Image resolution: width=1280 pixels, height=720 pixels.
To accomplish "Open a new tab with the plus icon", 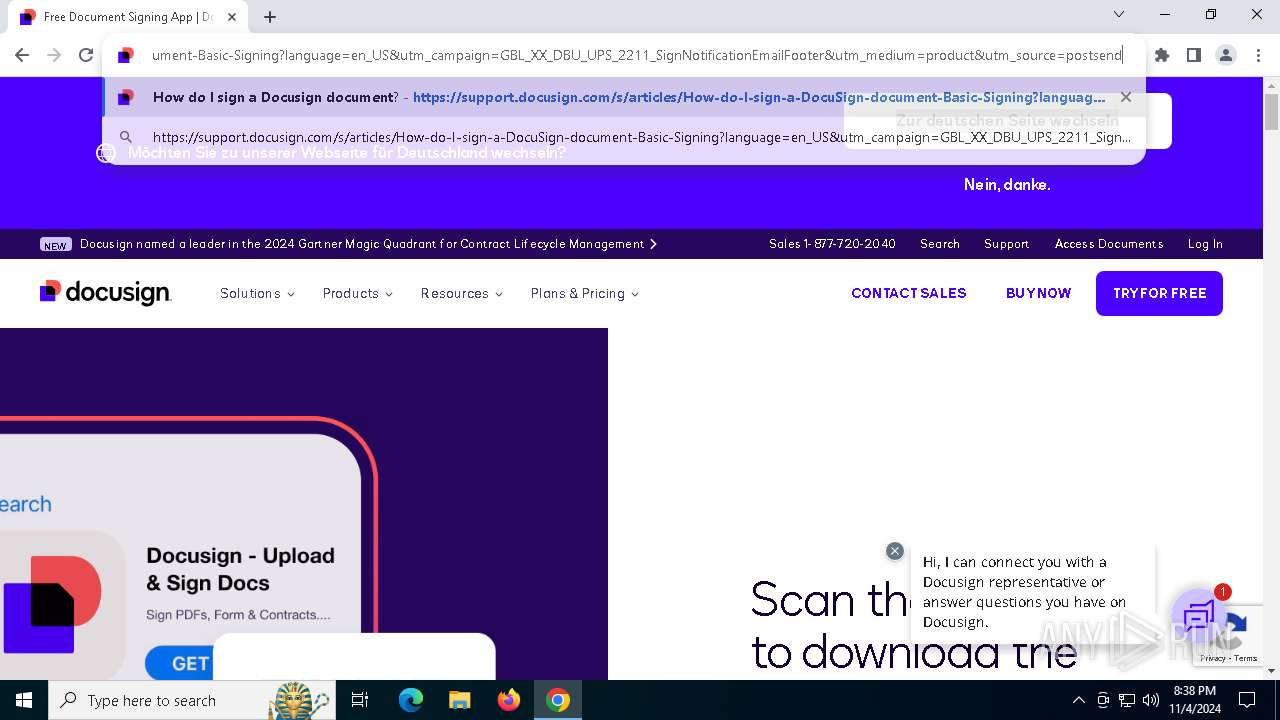I will point(270,17).
